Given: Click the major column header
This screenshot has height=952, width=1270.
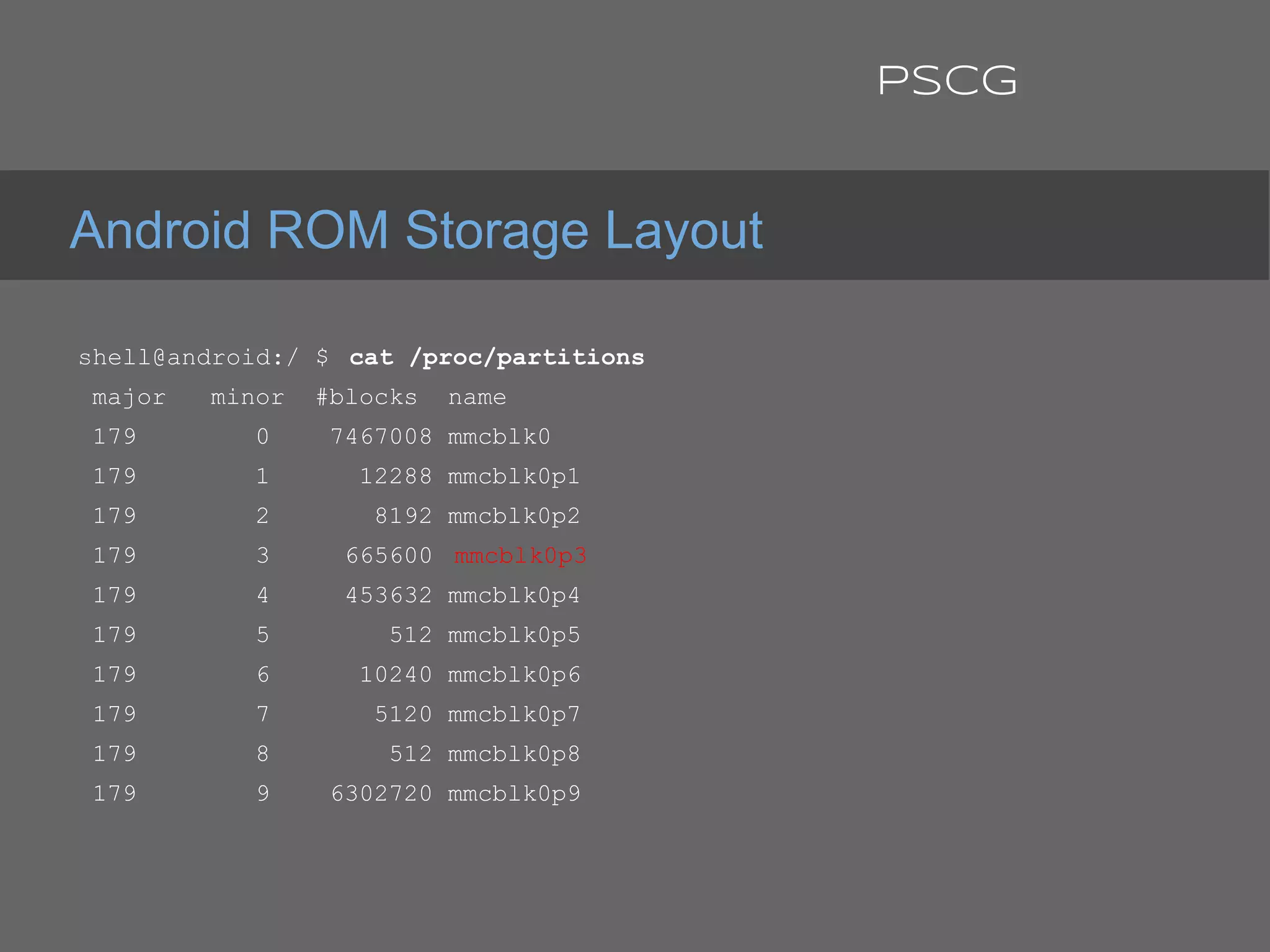Looking at the screenshot, I should click(129, 398).
